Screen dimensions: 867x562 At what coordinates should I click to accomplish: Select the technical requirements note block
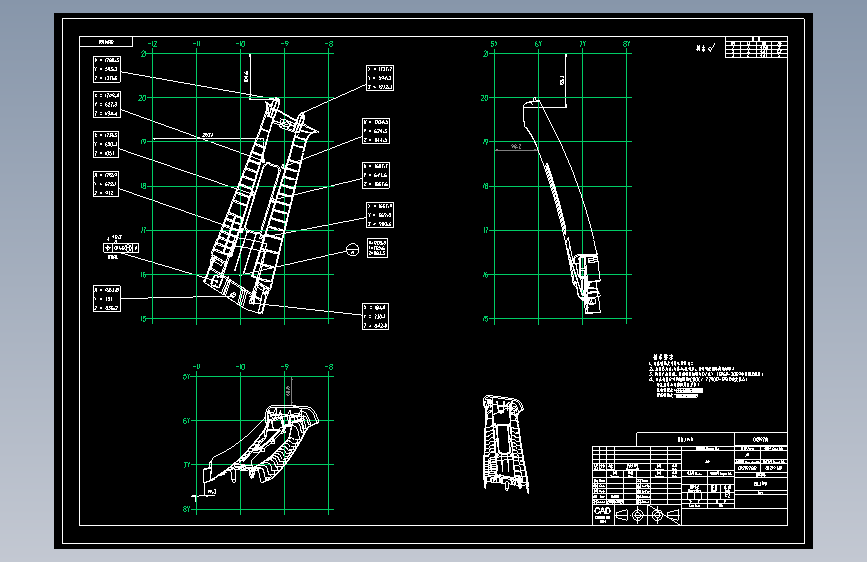point(705,376)
